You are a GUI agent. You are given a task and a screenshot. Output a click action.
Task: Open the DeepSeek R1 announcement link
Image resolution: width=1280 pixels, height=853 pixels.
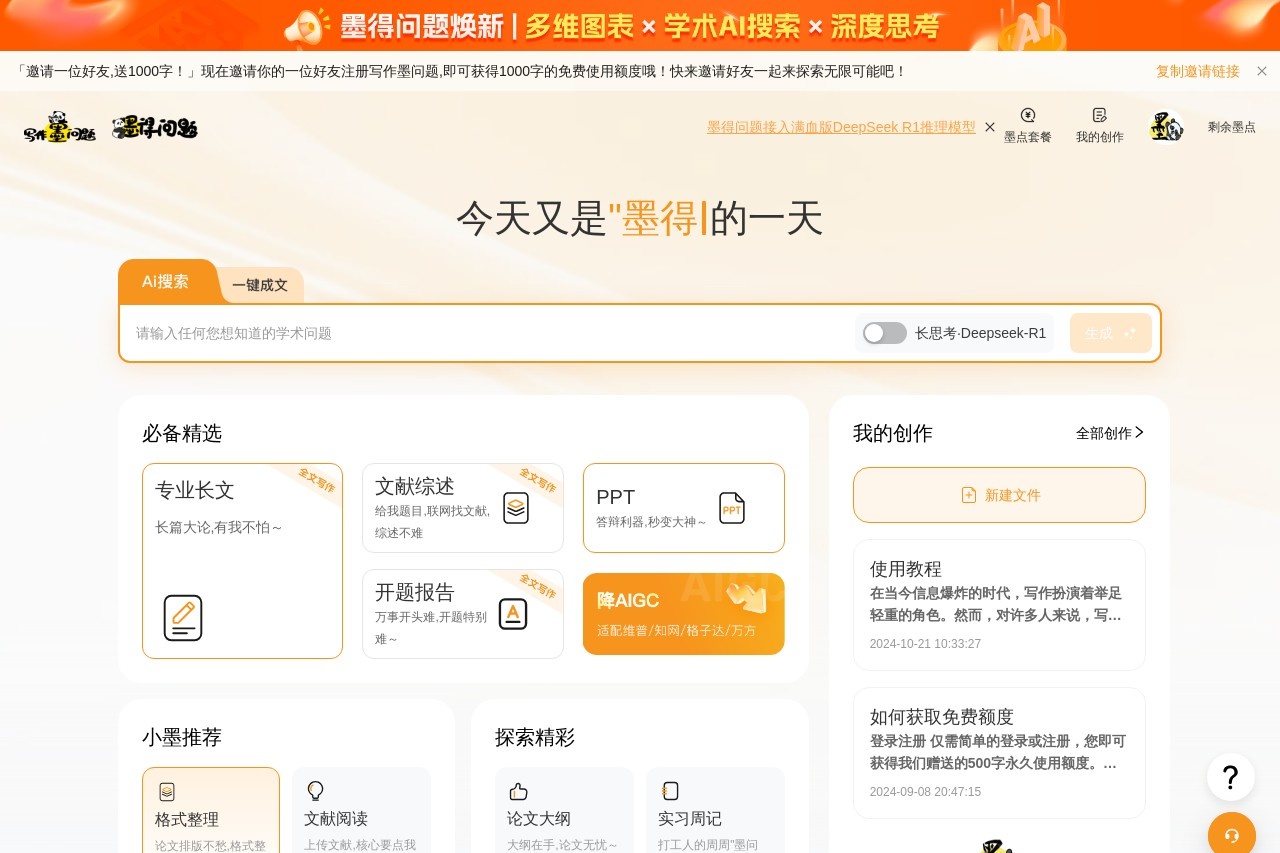[x=840, y=127]
